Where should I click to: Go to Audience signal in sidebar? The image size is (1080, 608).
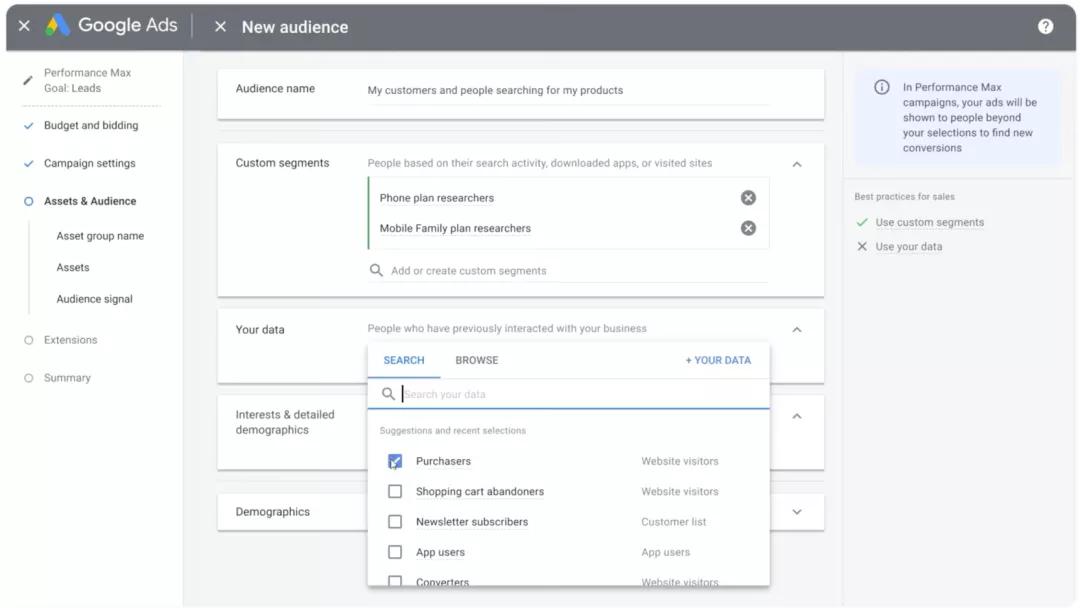[94, 299]
